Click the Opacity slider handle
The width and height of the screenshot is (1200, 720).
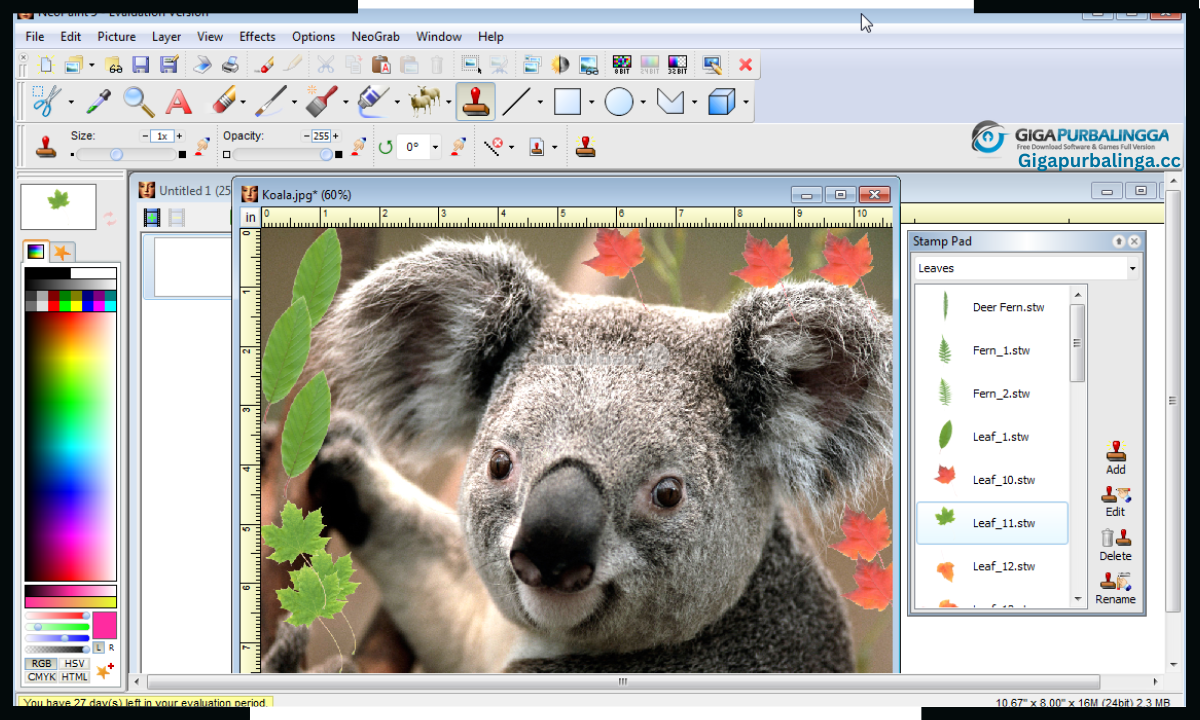[326, 154]
